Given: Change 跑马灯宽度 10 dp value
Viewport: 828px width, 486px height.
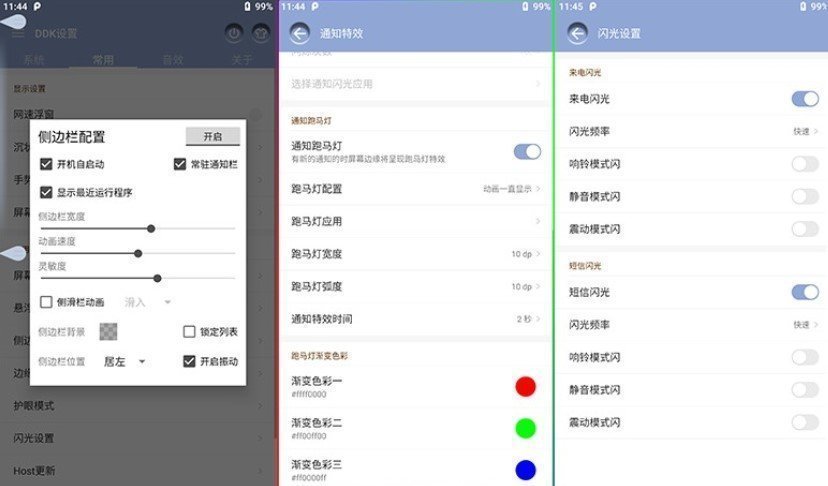Looking at the screenshot, I should [416, 254].
